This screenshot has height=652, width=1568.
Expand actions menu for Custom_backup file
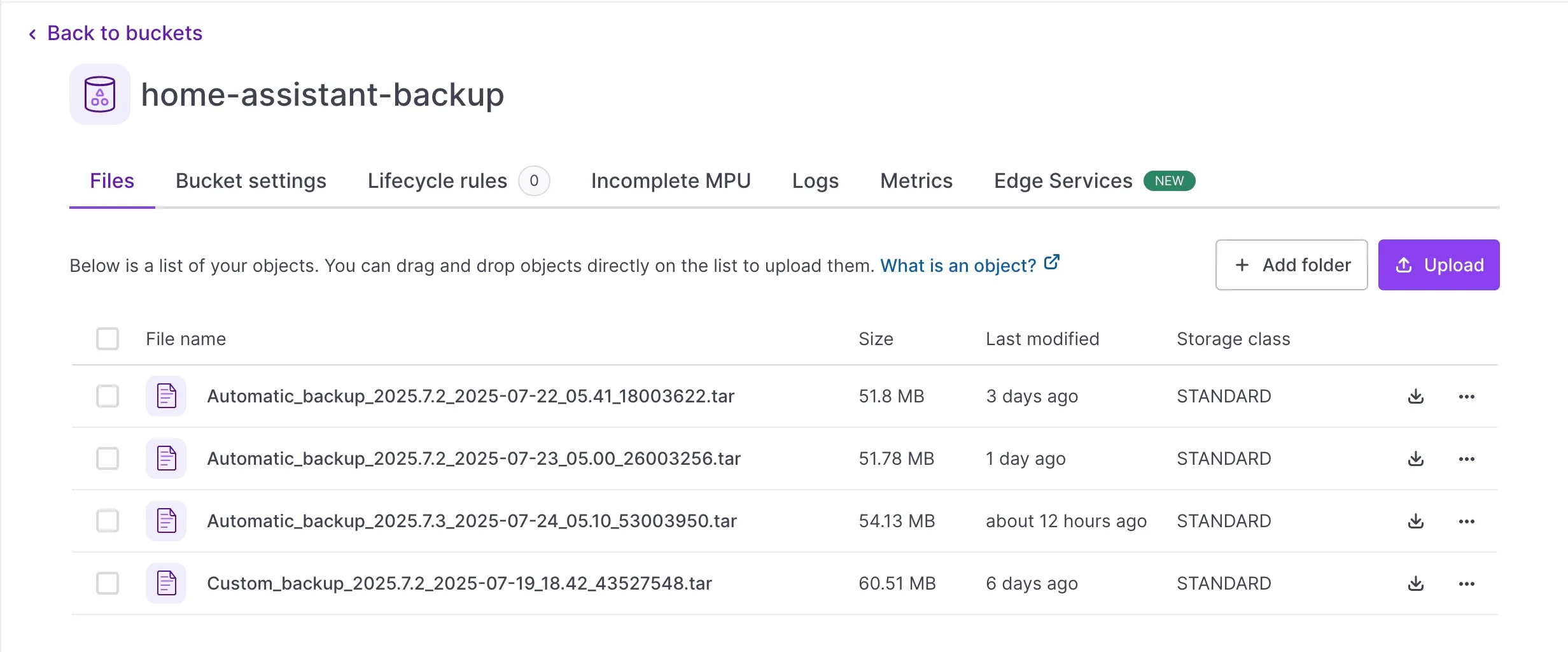(x=1466, y=584)
